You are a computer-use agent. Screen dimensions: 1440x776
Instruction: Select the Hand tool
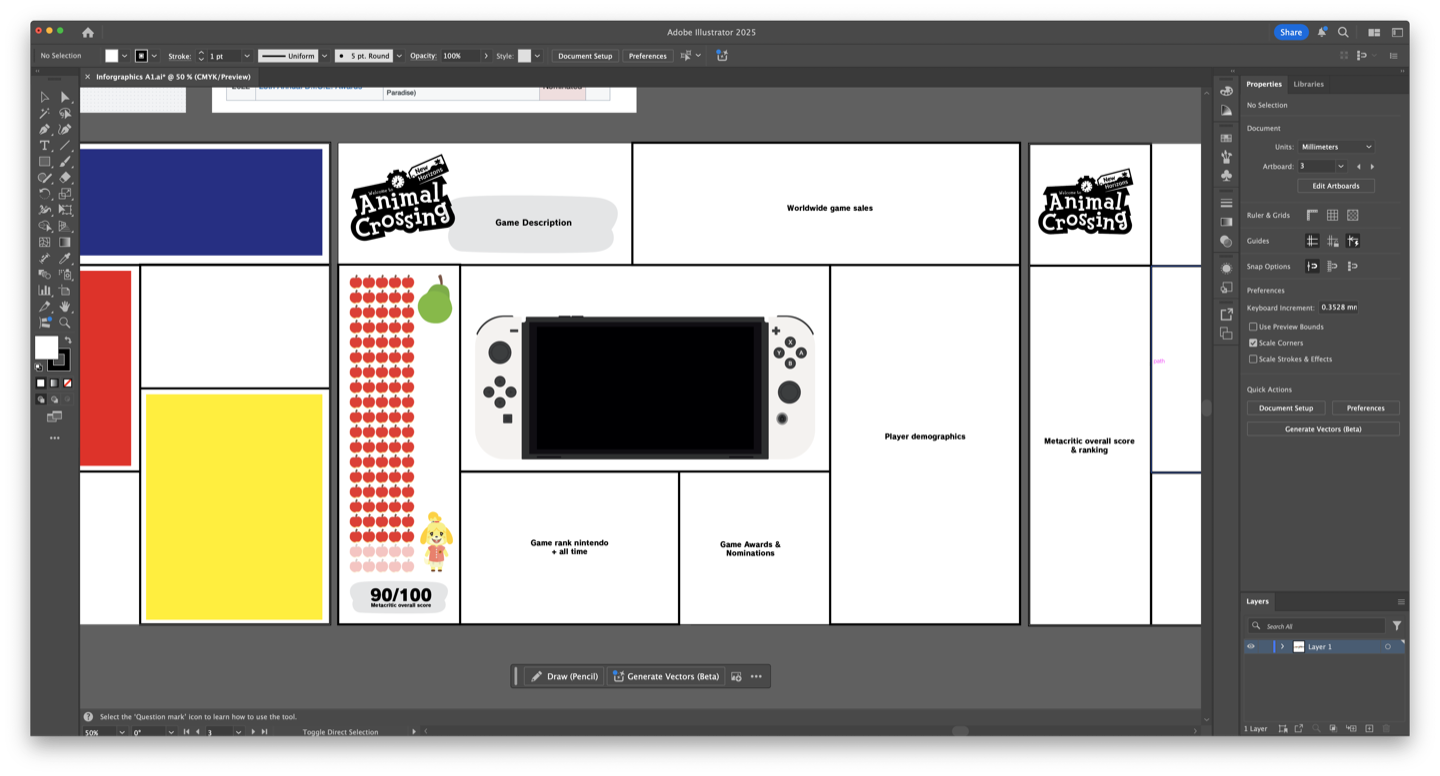(65, 306)
